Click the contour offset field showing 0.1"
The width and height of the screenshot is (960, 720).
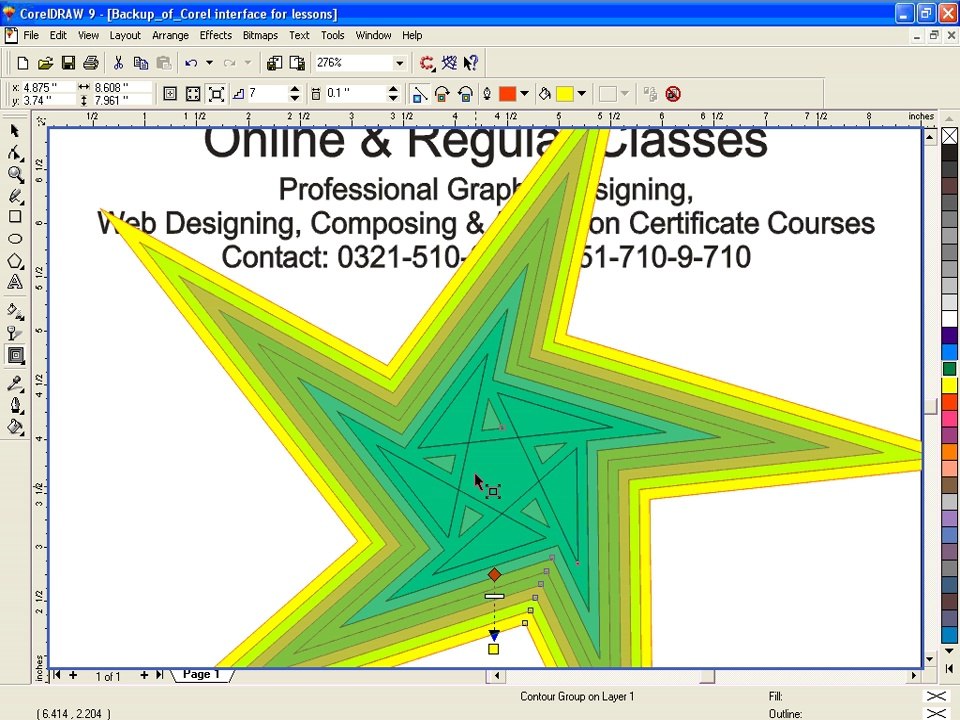click(356, 94)
